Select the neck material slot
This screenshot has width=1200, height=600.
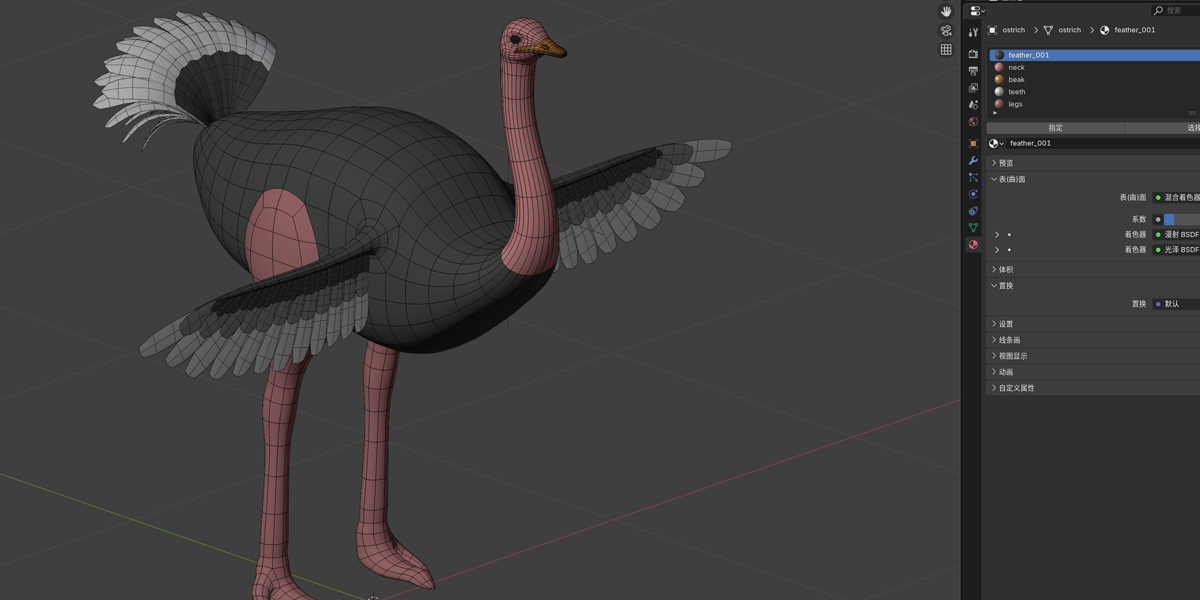1016,67
